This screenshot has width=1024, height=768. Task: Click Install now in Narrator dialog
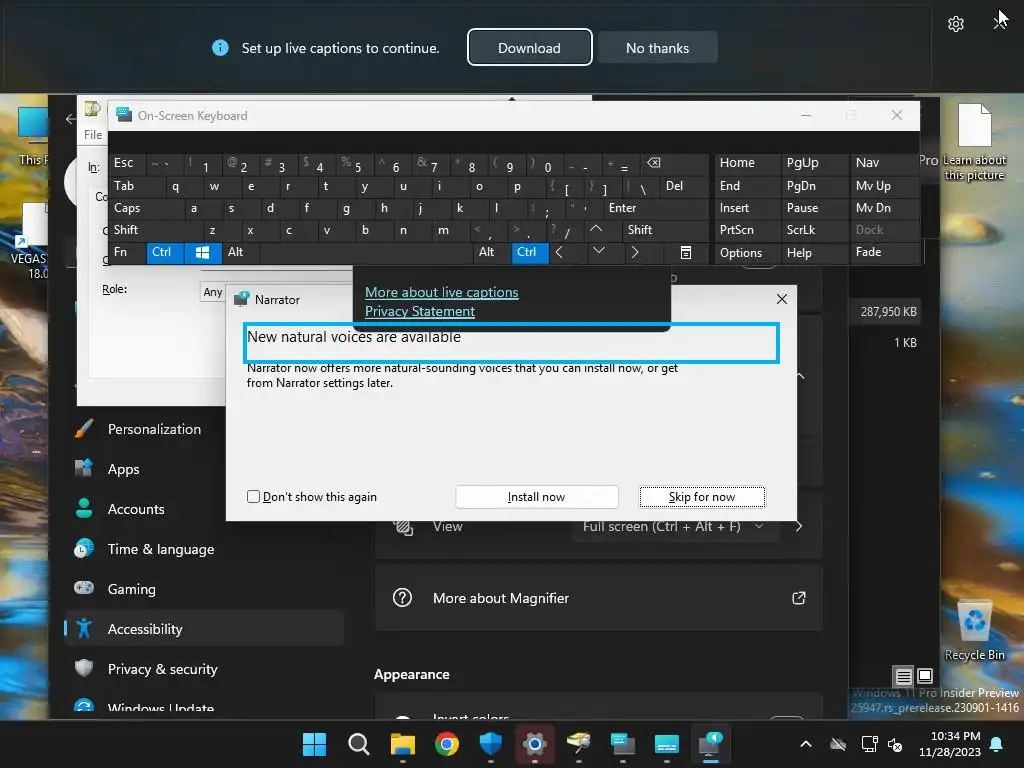point(536,497)
